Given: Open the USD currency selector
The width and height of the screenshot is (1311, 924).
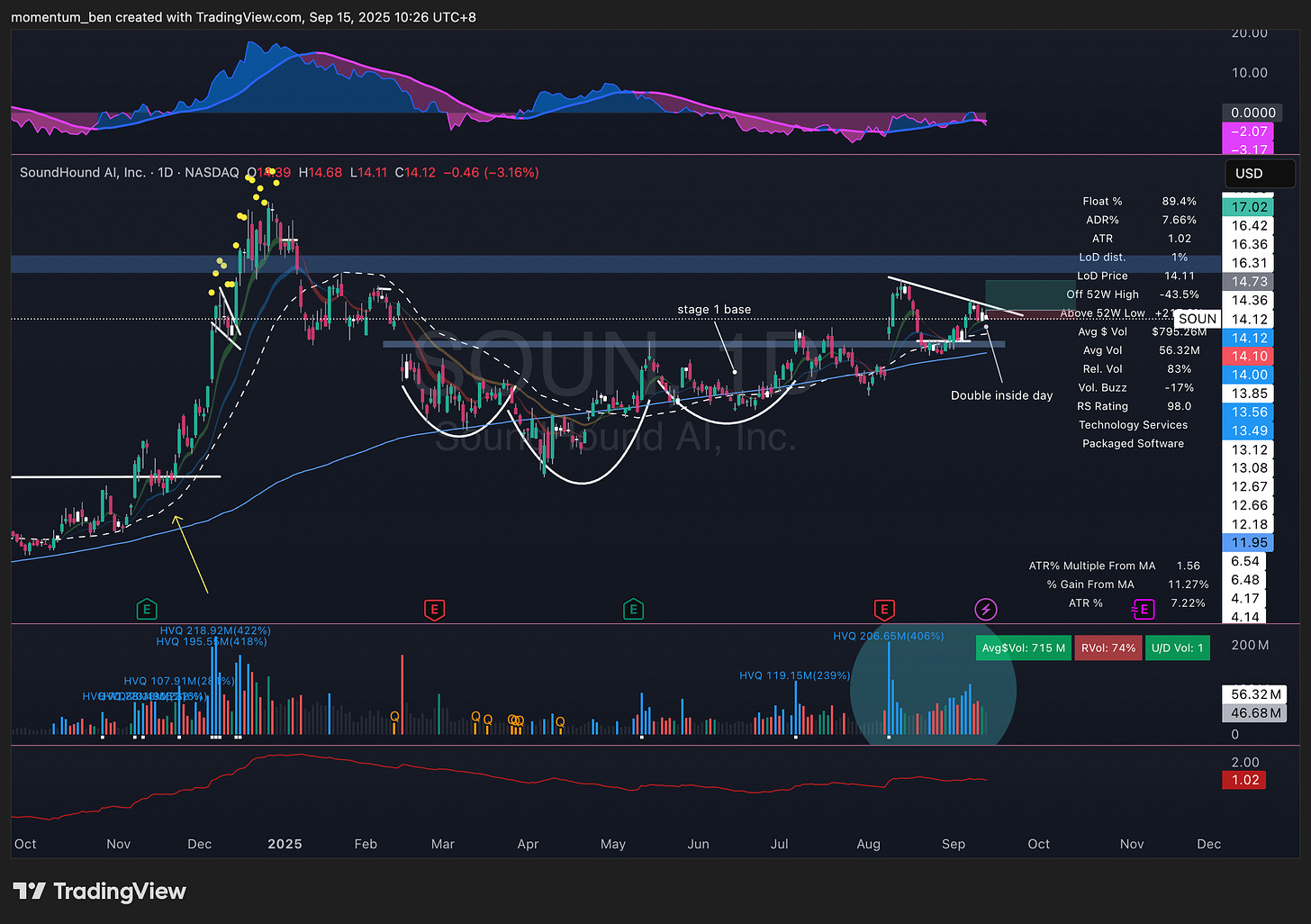Looking at the screenshot, I should 1260,173.
